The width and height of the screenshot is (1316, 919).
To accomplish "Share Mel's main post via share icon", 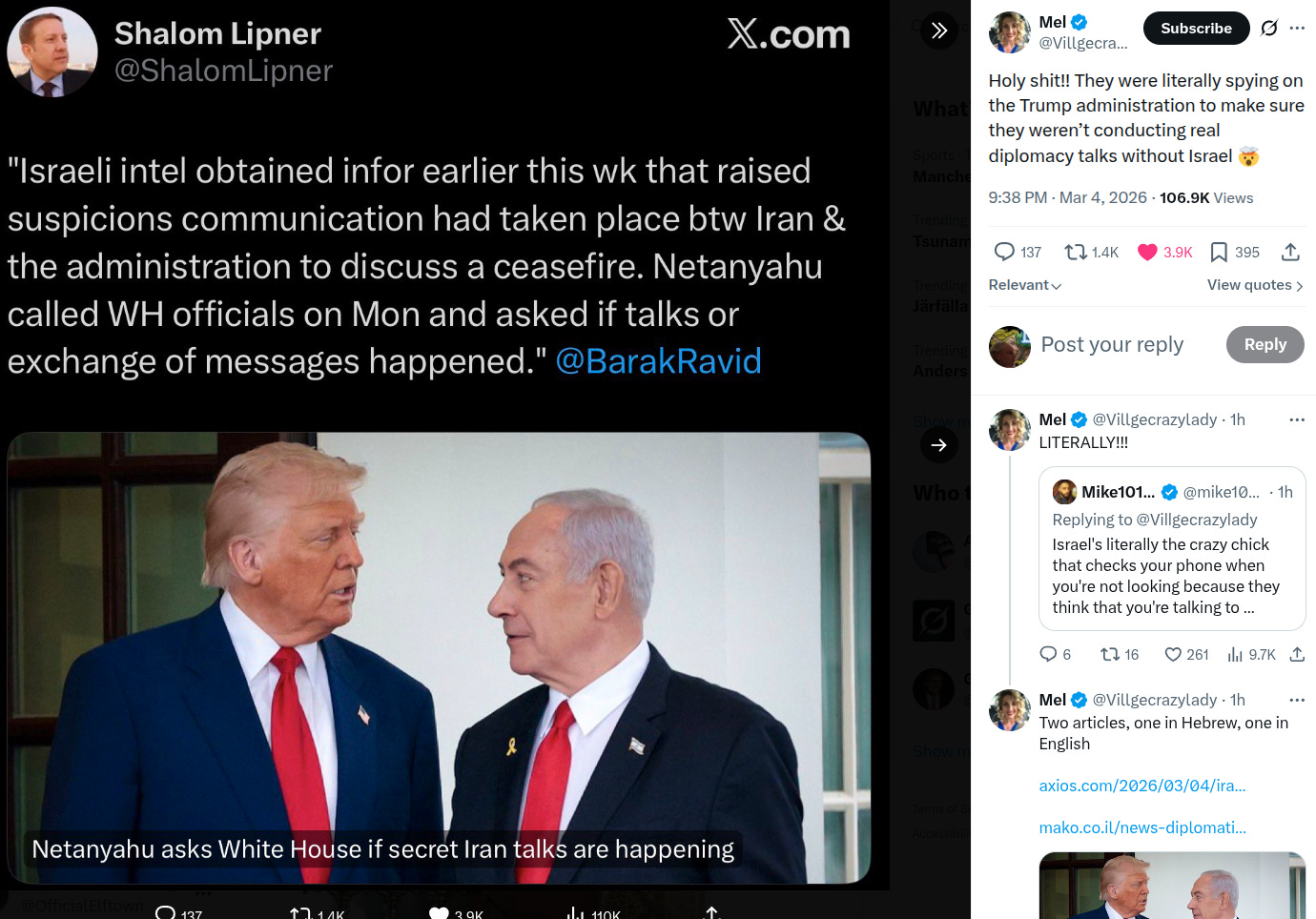I will click(1290, 252).
